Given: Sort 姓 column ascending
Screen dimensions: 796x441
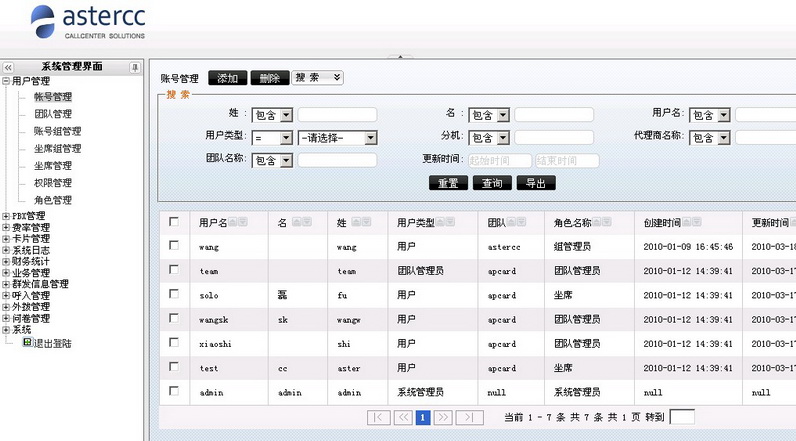Looking at the screenshot, I should 356,222.
